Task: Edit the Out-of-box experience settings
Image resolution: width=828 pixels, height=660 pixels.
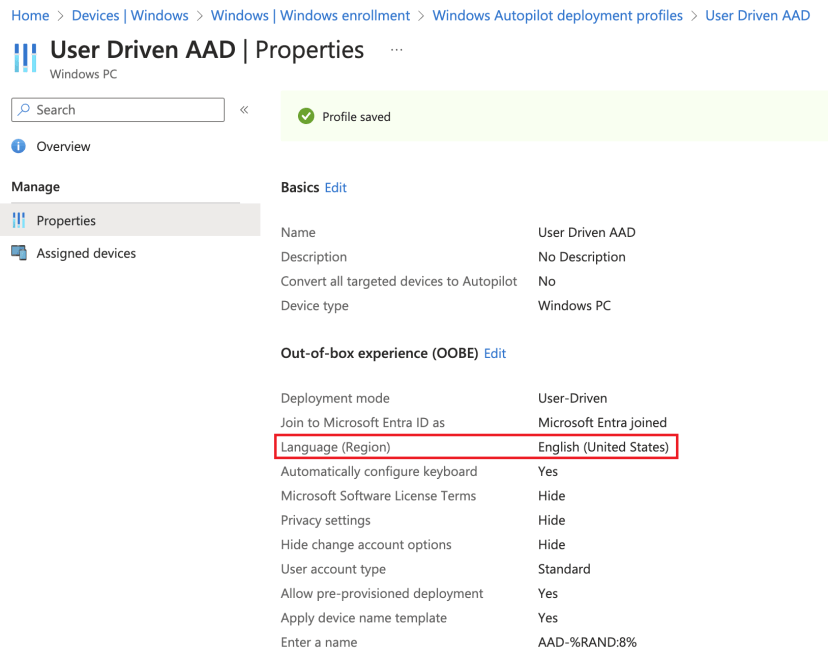Action: 494,353
